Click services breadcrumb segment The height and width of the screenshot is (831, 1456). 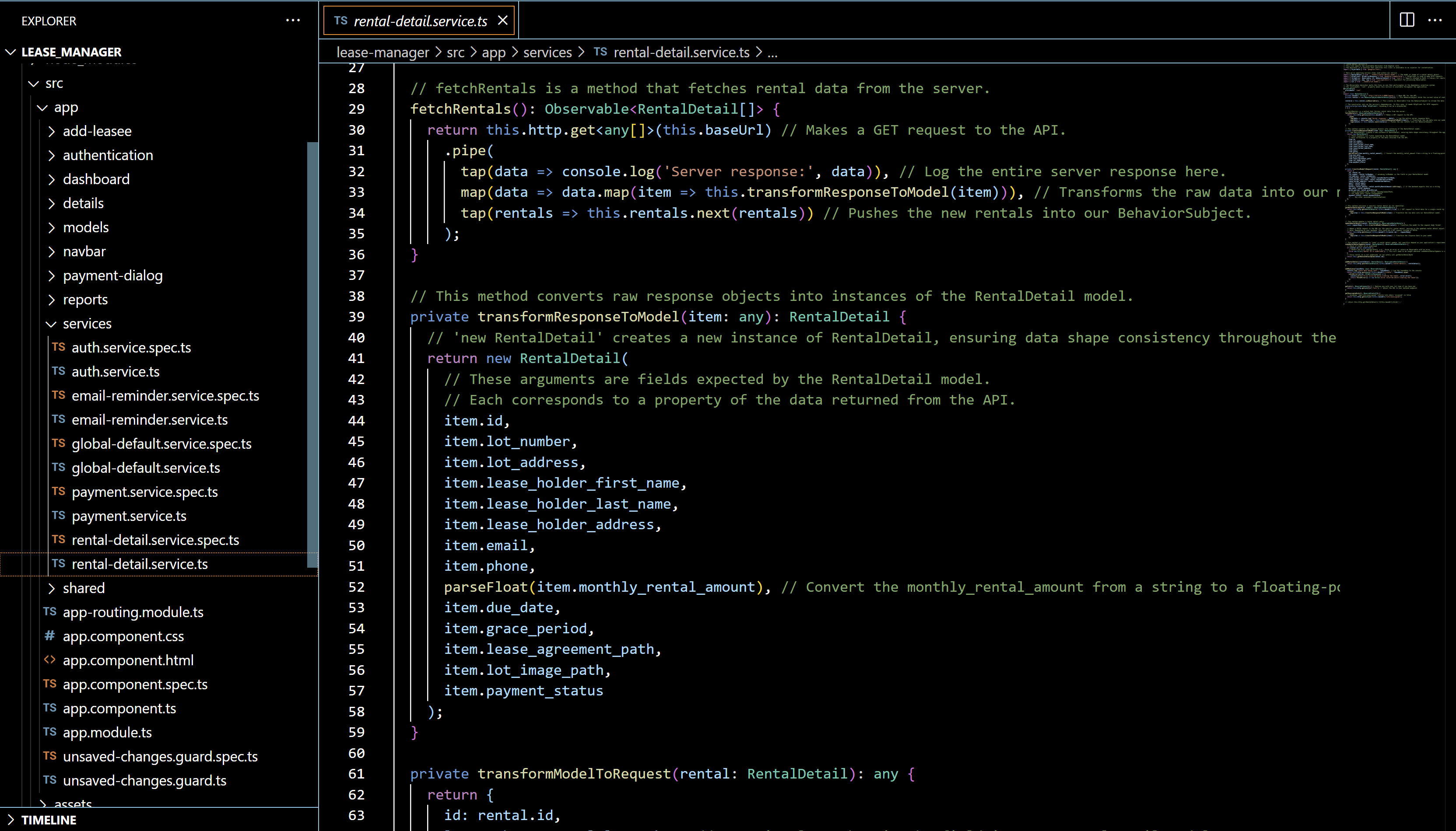pyautogui.click(x=547, y=52)
